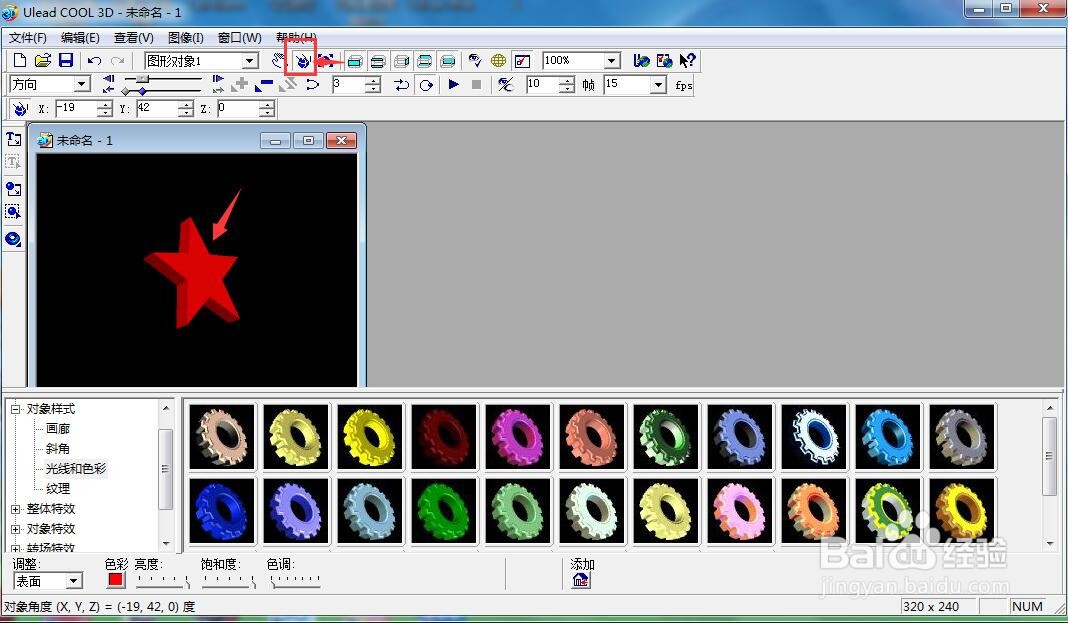Viewport: 1068px width, 623px height.
Task: Click the checkered preview icon beside the zoom box
Action: (522, 61)
